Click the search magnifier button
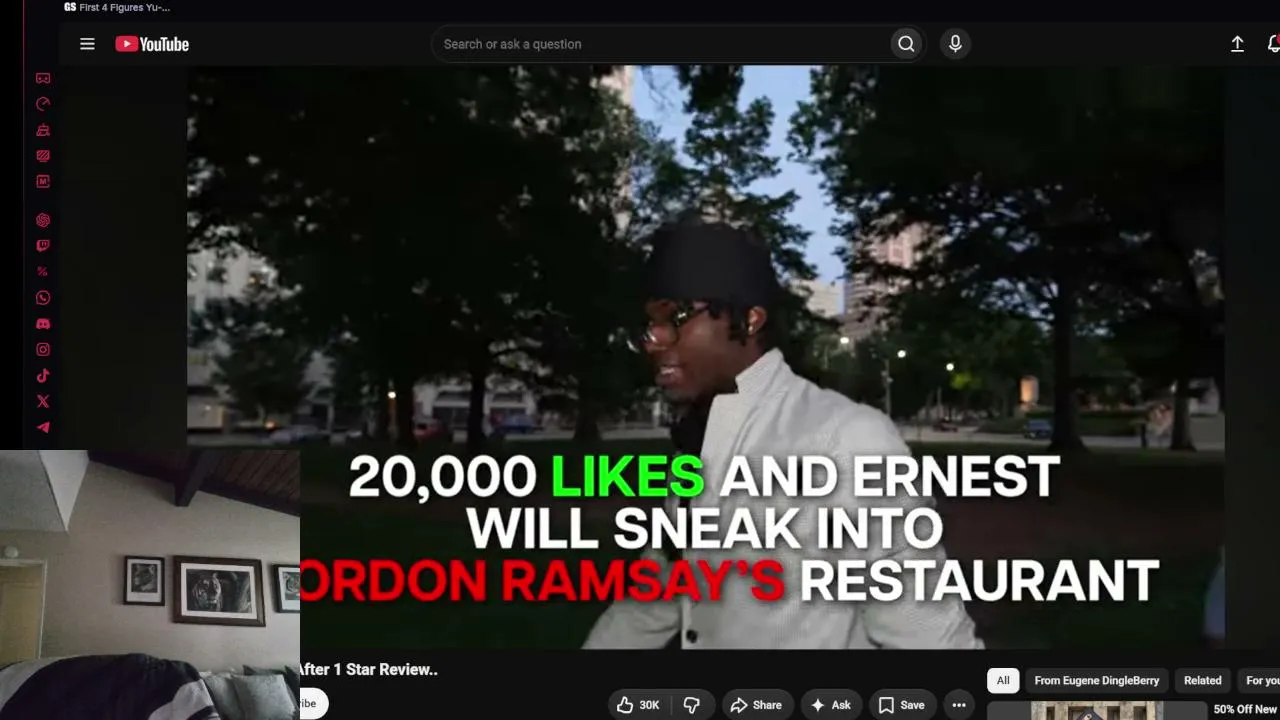This screenshot has width=1280, height=720. tap(906, 44)
